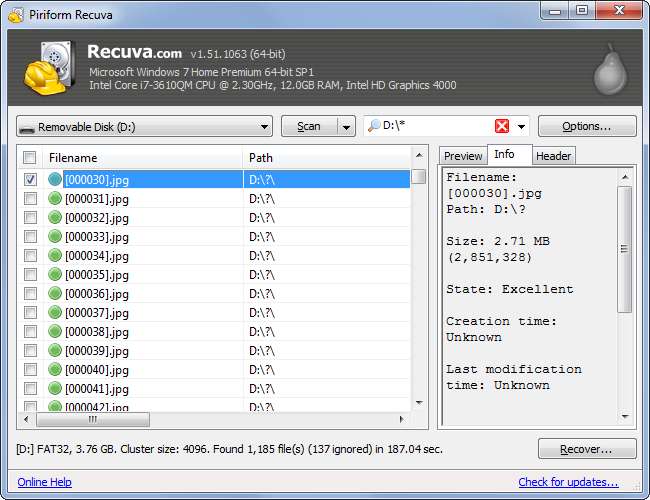Click the green status dot for [000033].jpg
Viewport: 650px width, 500px height.
tap(55, 236)
